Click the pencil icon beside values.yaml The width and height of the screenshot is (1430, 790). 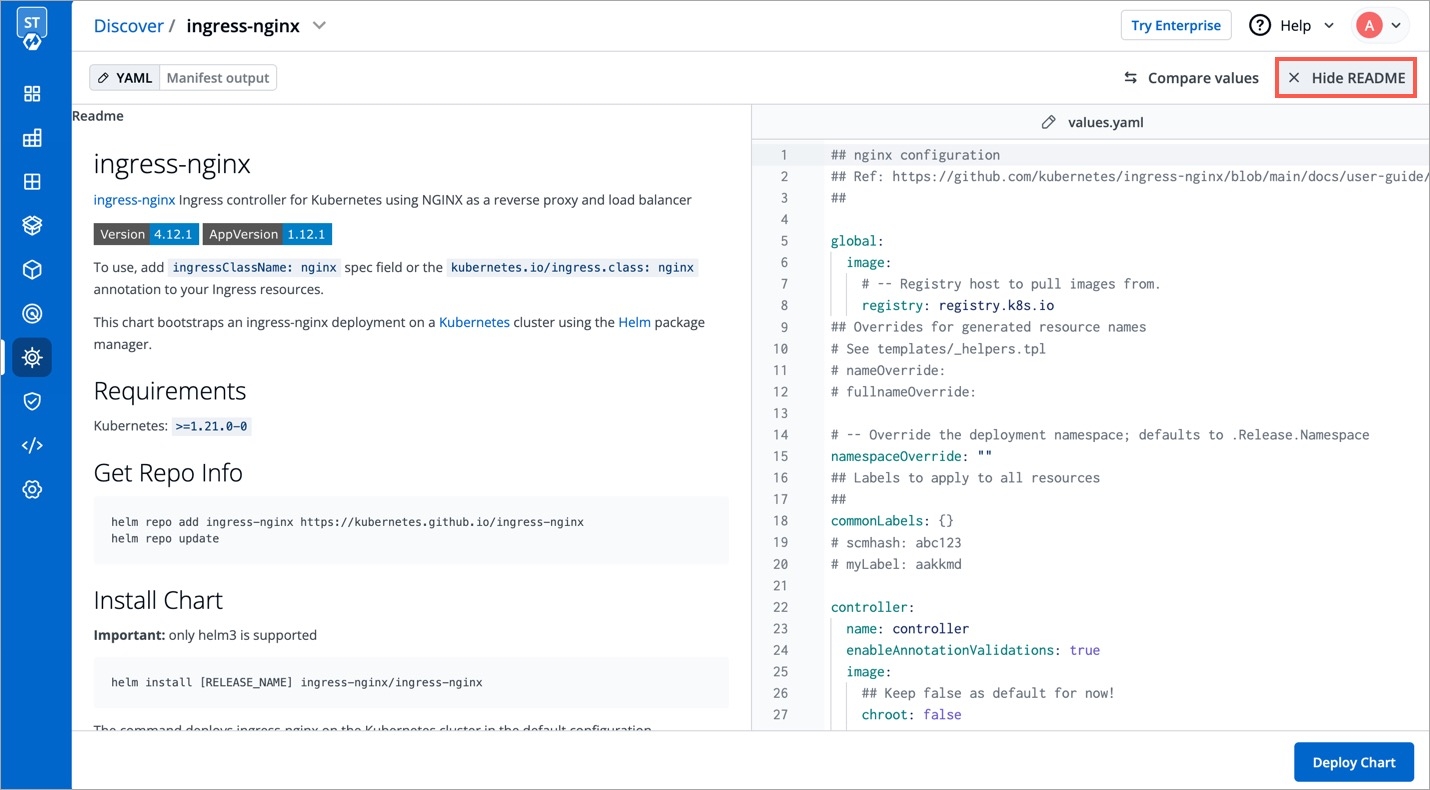click(x=1048, y=122)
